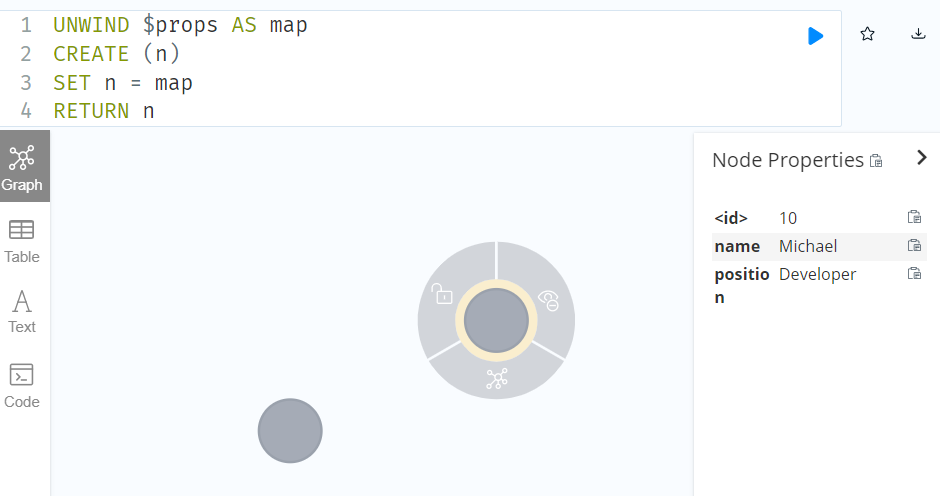Viewport: 940px width, 496px height.
Task: Click the selected node in the center ring
Action: (496, 320)
